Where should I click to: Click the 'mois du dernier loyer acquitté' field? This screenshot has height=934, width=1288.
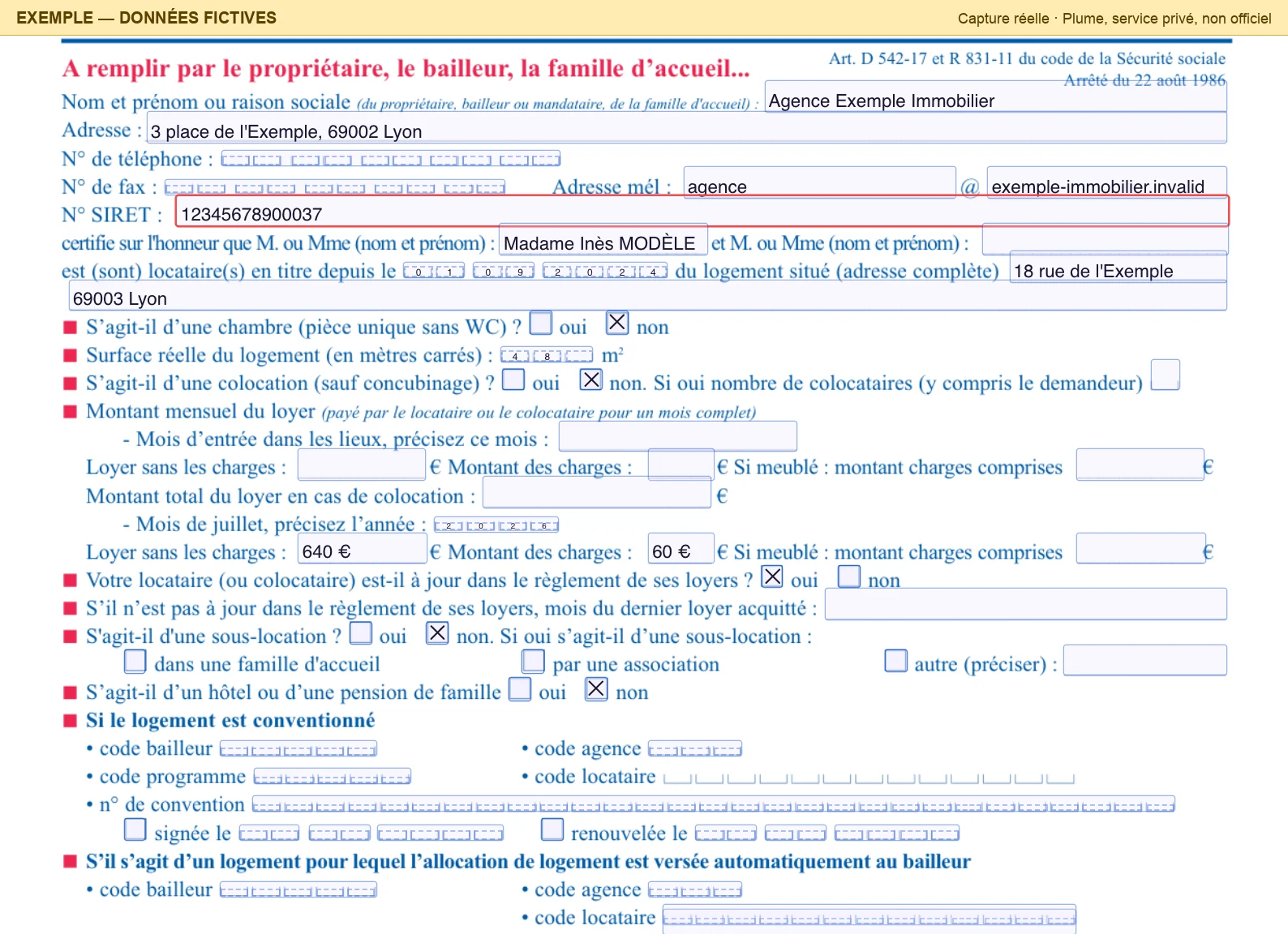tap(1026, 605)
